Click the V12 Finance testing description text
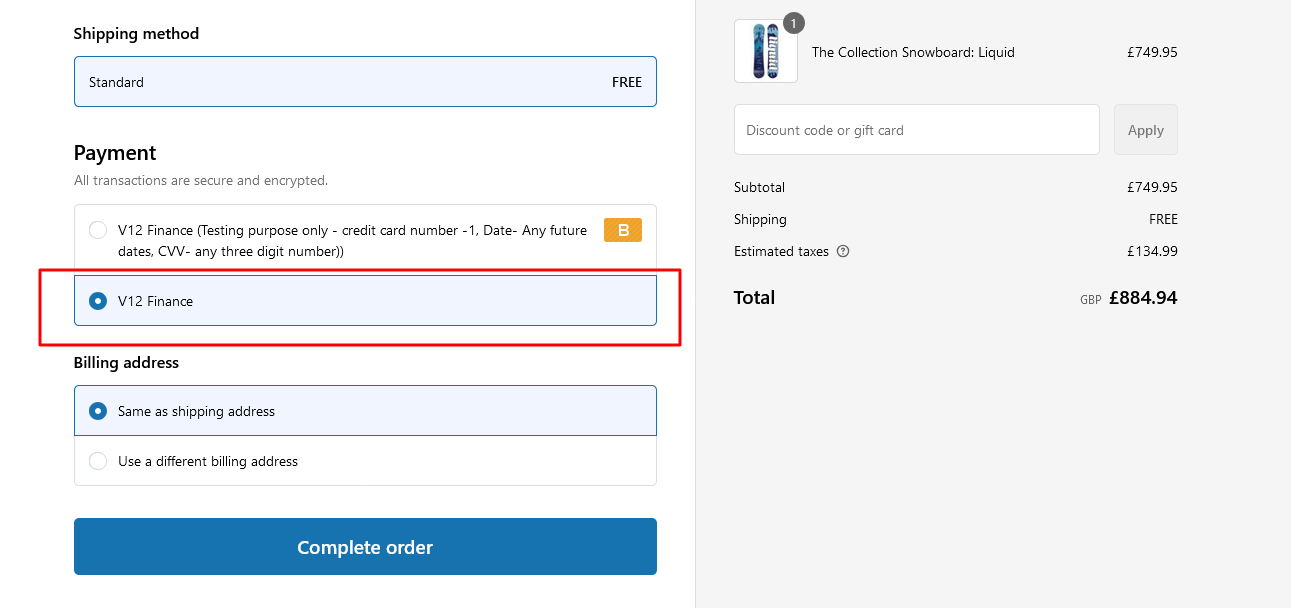The image size is (1291, 608). click(352, 241)
